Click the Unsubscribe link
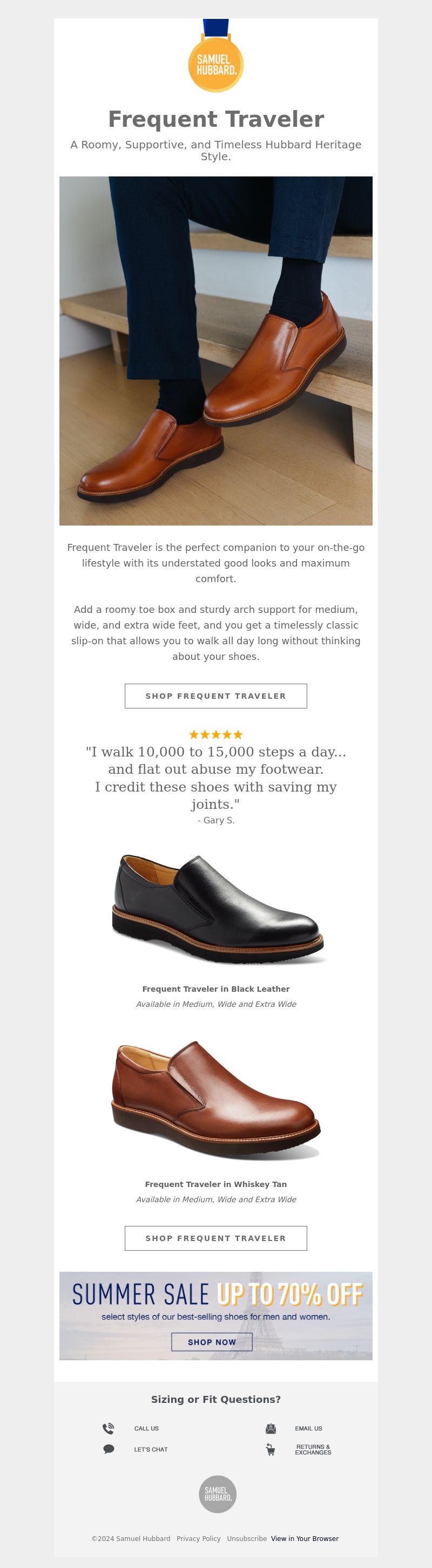The image size is (432, 1568). click(247, 1538)
